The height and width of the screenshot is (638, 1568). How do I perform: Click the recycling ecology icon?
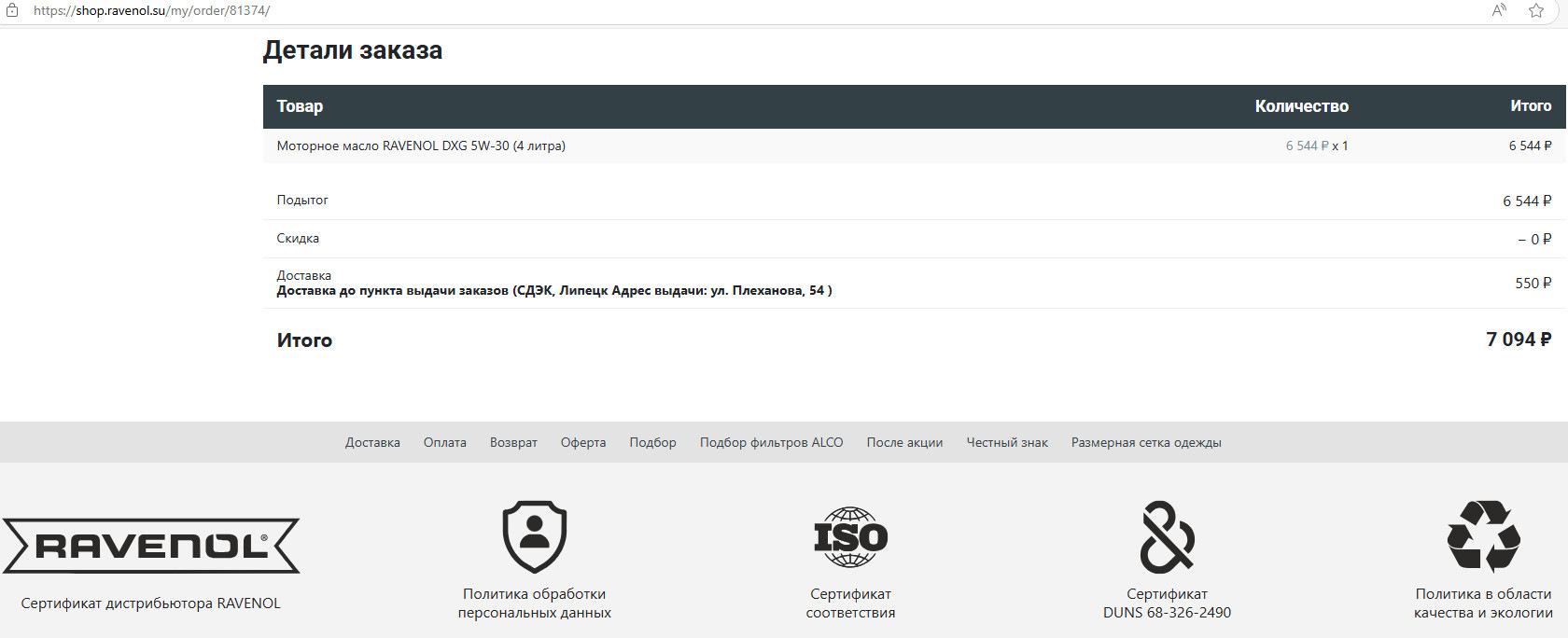(1483, 536)
